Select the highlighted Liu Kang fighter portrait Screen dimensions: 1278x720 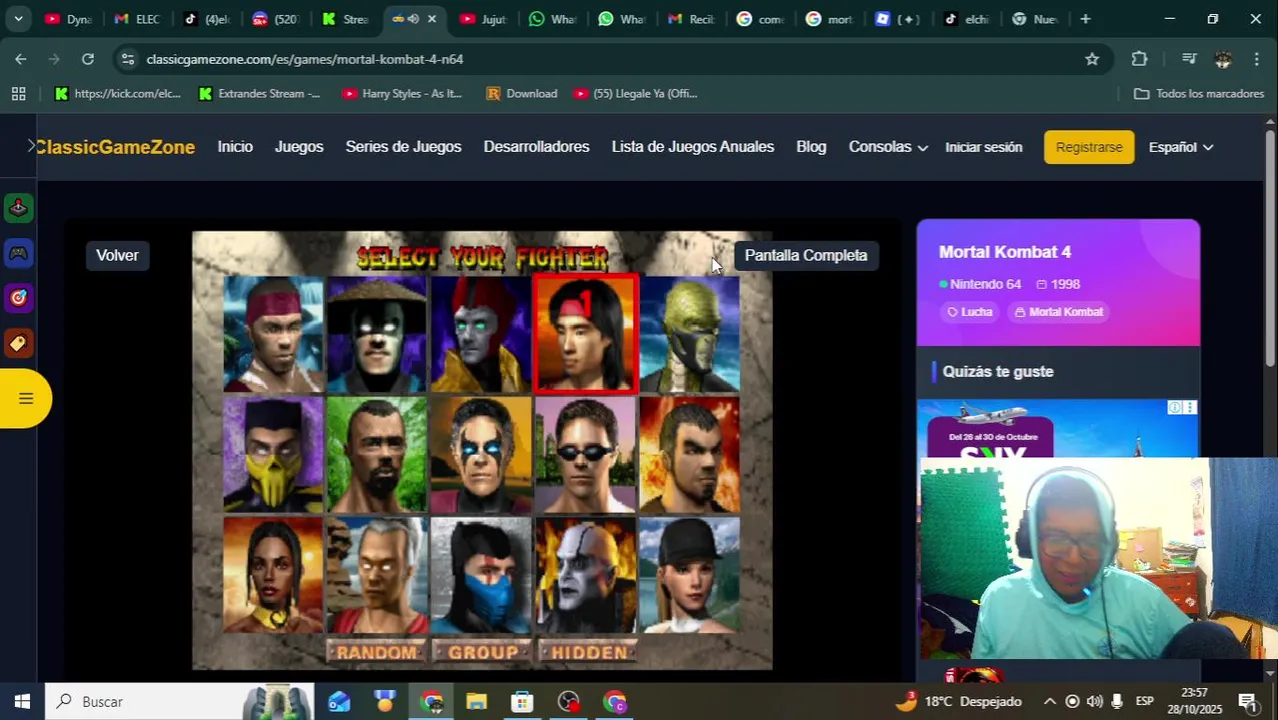(586, 334)
